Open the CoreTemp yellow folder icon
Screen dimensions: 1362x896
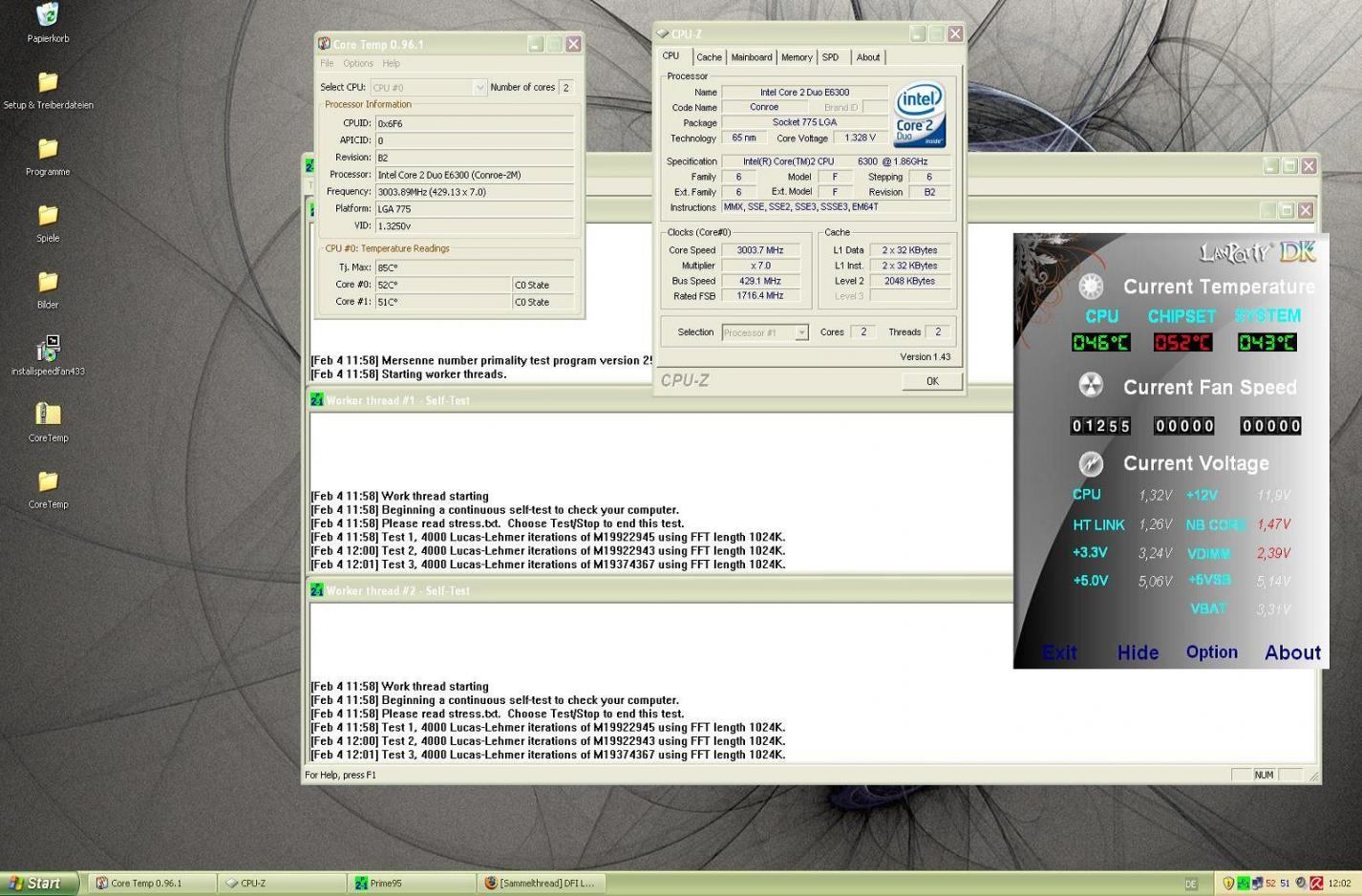coord(48,480)
